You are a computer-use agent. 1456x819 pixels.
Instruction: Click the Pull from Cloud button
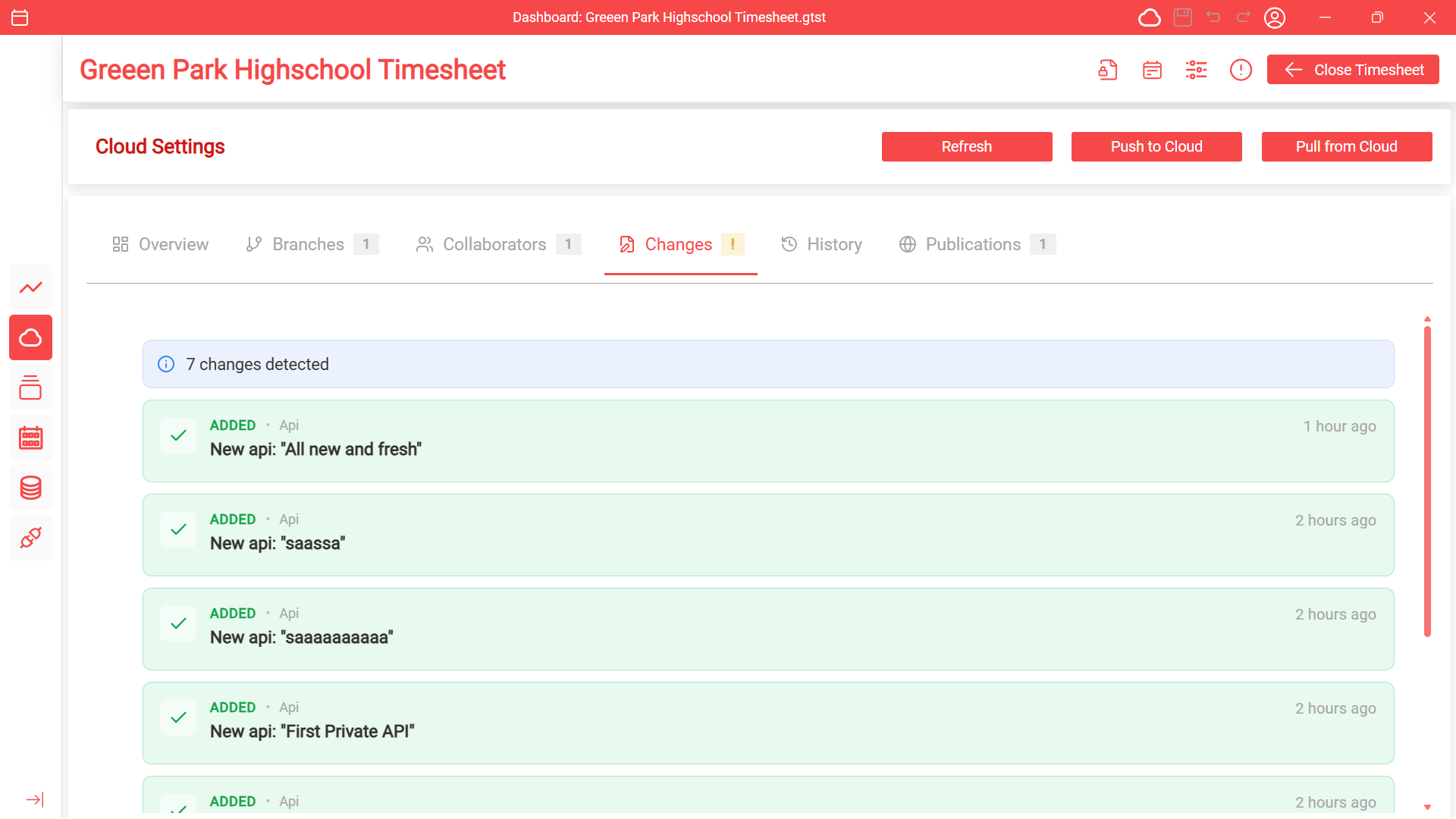[x=1346, y=146]
